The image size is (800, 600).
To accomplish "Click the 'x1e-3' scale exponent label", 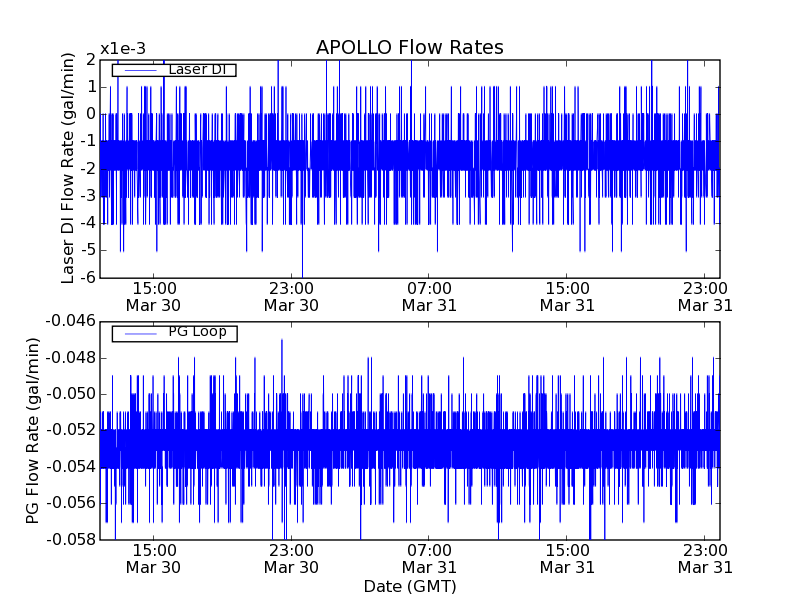I will pyautogui.click(x=123, y=50).
